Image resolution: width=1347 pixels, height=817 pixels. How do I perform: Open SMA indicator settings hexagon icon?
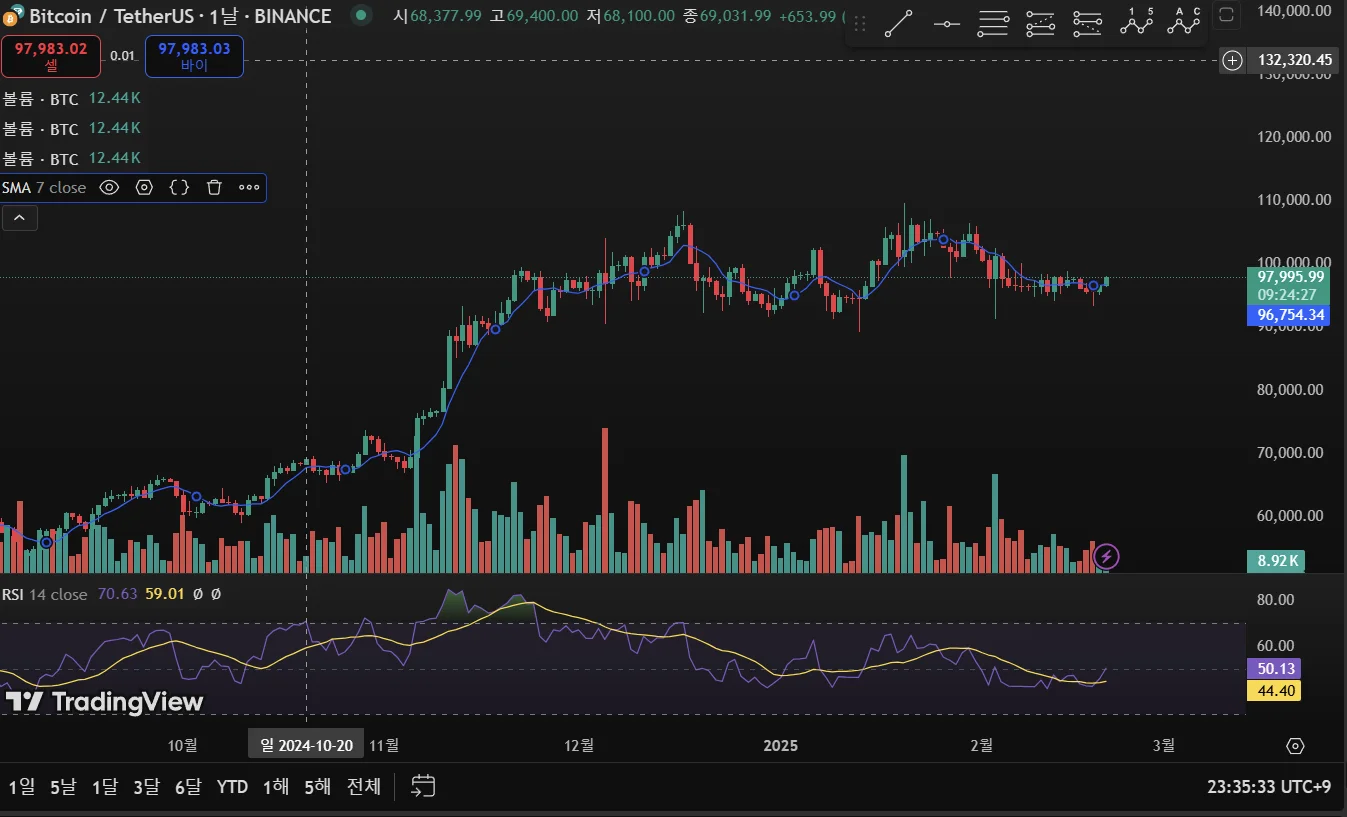click(x=144, y=187)
